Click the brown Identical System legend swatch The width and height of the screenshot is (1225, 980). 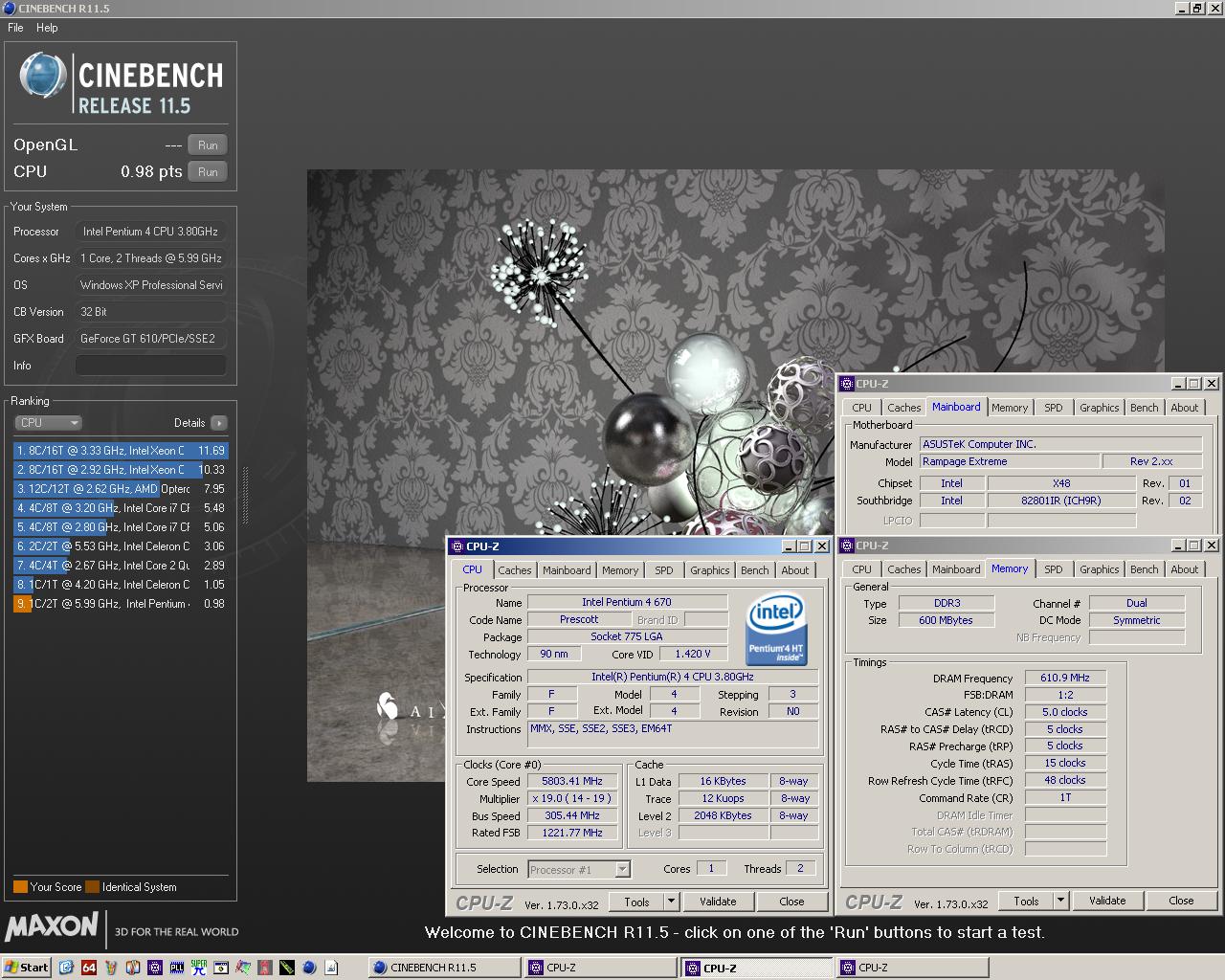(x=92, y=887)
